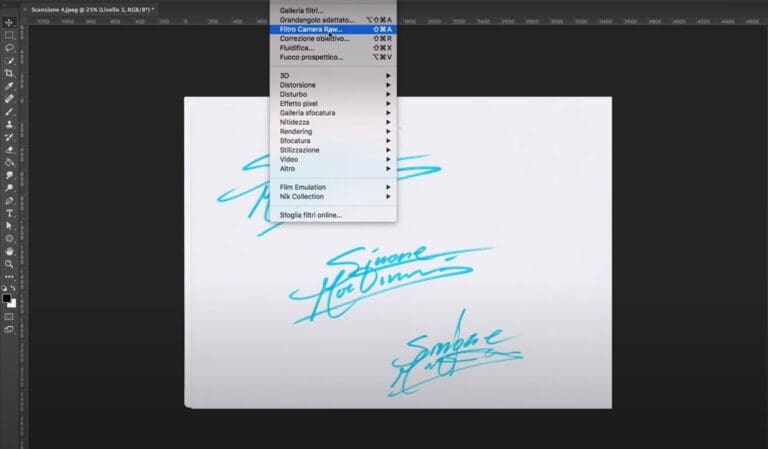Select the Eyedropper tool
The image size is (768, 449).
click(x=9, y=86)
